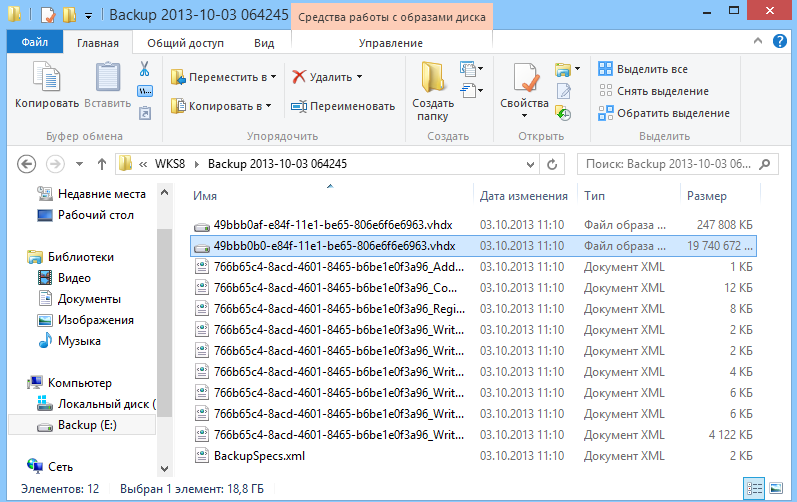Click the Paste (Вставить) ribbon button
The width and height of the screenshot is (797, 502).
click(x=108, y=85)
